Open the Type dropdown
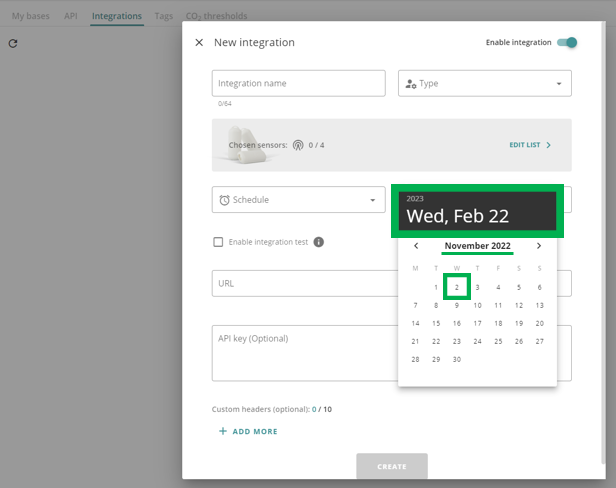 click(484, 83)
